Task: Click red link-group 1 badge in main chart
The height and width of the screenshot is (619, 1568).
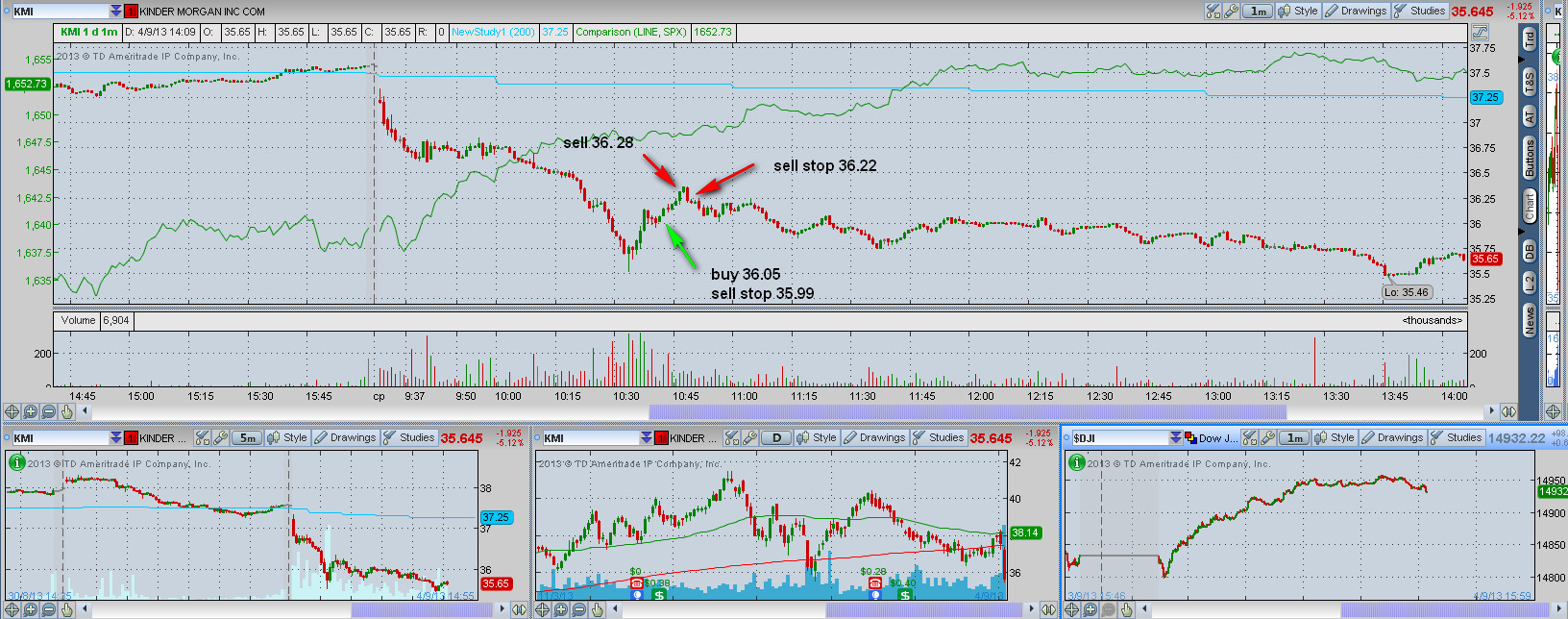Action: coord(132,11)
